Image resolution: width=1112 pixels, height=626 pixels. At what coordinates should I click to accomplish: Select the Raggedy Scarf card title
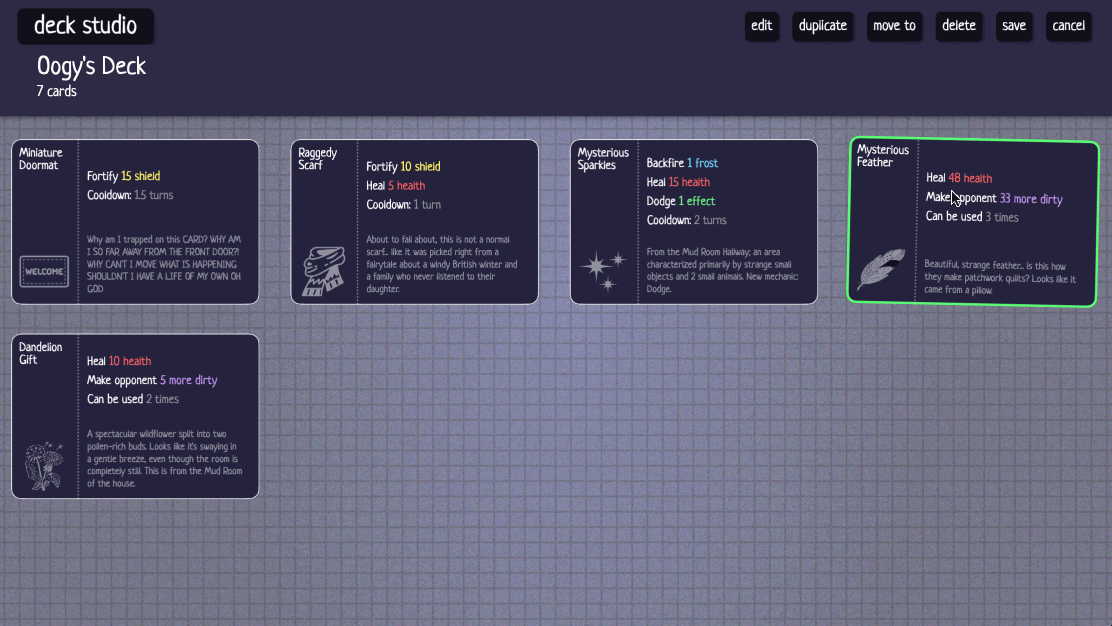tap(318, 159)
